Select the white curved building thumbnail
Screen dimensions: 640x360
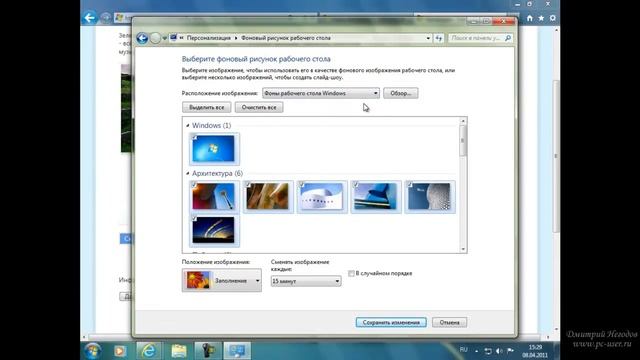(x=322, y=197)
